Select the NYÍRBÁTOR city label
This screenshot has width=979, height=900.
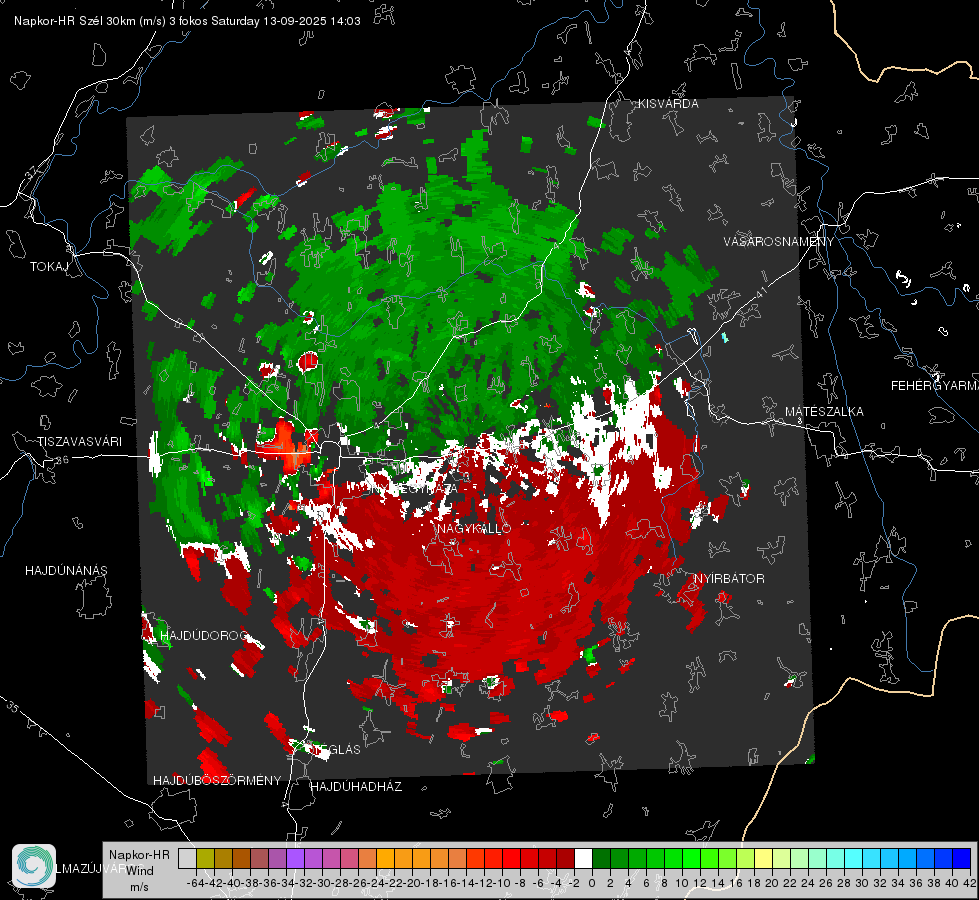[729, 579]
